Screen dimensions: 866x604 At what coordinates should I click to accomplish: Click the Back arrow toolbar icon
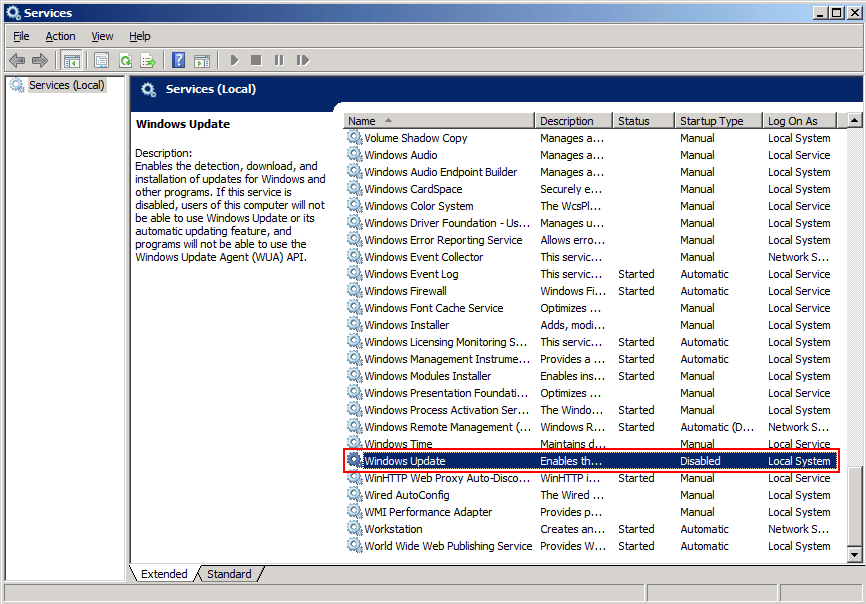coord(17,60)
